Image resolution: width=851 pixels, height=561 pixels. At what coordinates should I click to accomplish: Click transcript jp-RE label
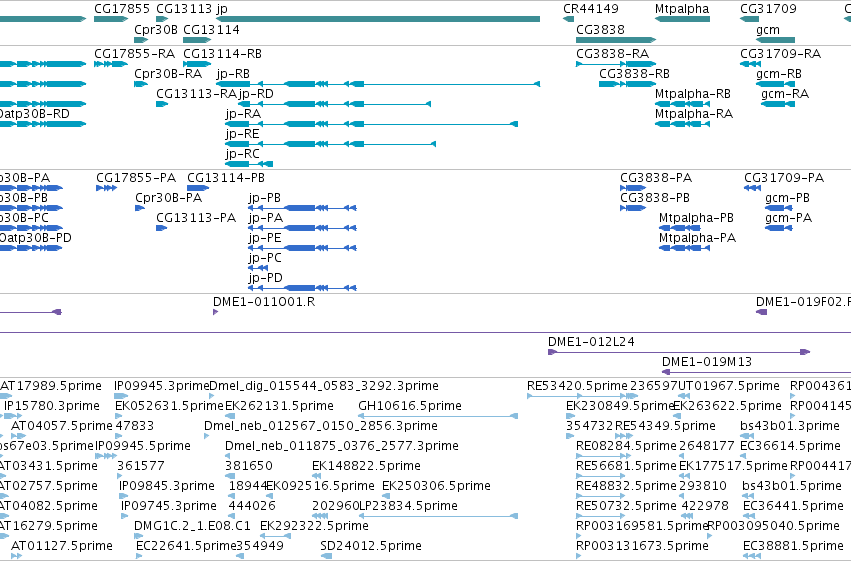[x=243, y=135]
